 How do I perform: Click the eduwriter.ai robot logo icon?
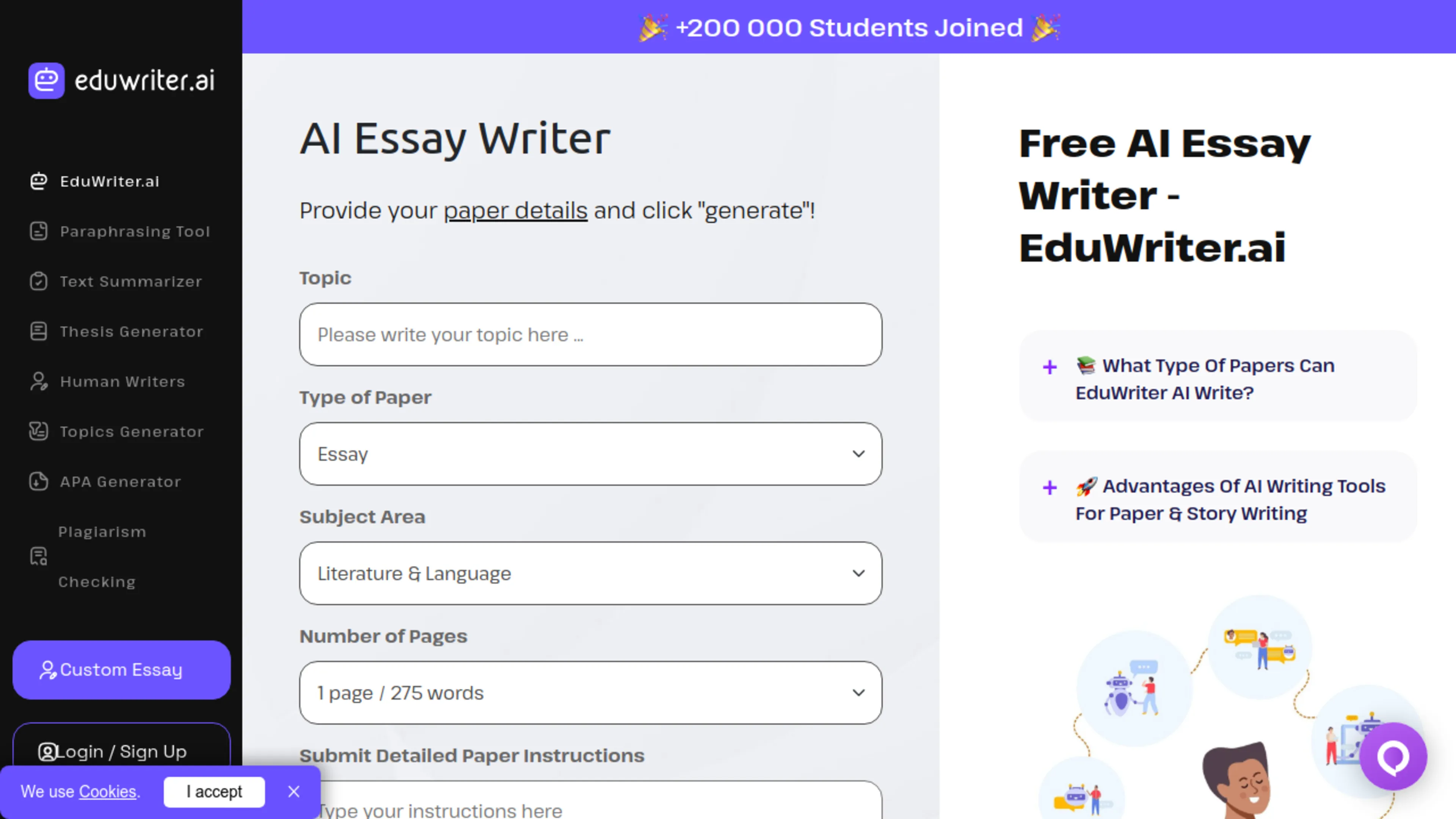(46, 80)
